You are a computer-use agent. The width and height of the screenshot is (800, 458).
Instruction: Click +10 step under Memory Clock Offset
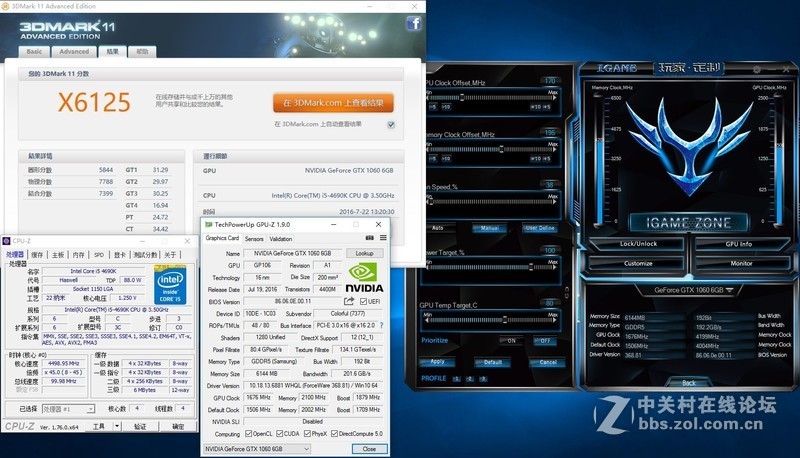pyautogui.click(x=536, y=159)
